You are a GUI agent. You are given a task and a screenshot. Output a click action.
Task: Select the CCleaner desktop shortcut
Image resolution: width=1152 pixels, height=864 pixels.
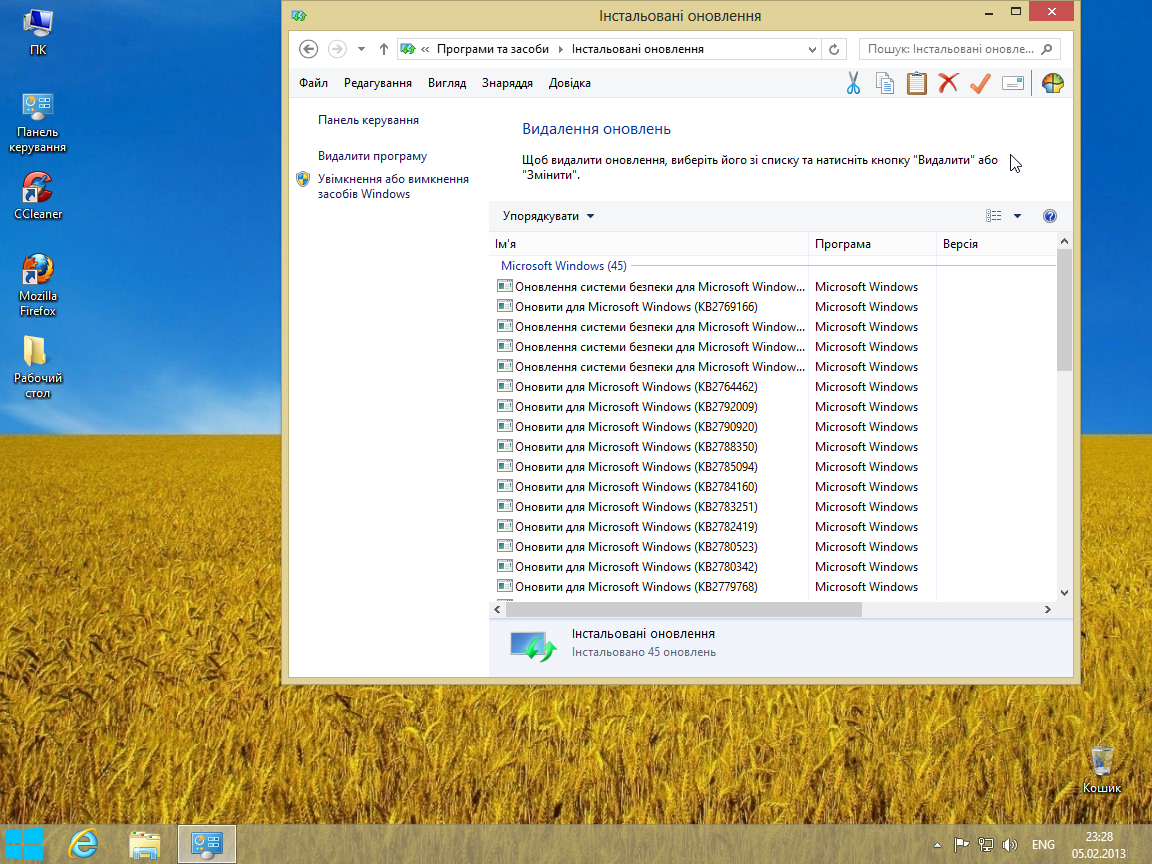(x=37, y=196)
